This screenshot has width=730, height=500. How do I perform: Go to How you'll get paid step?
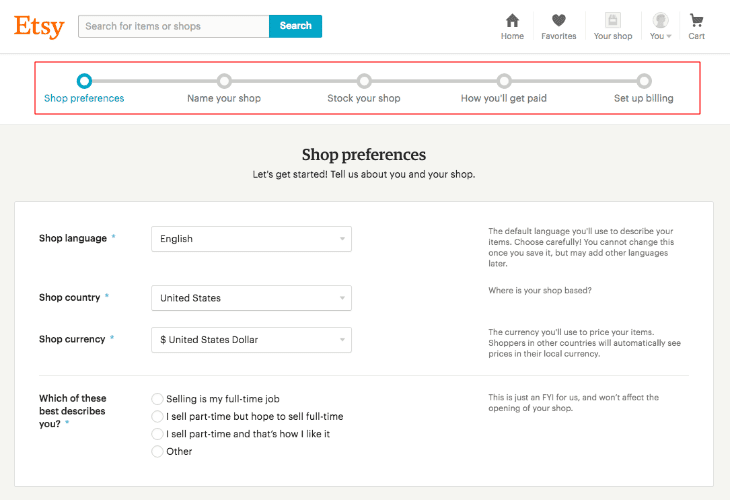(x=504, y=81)
